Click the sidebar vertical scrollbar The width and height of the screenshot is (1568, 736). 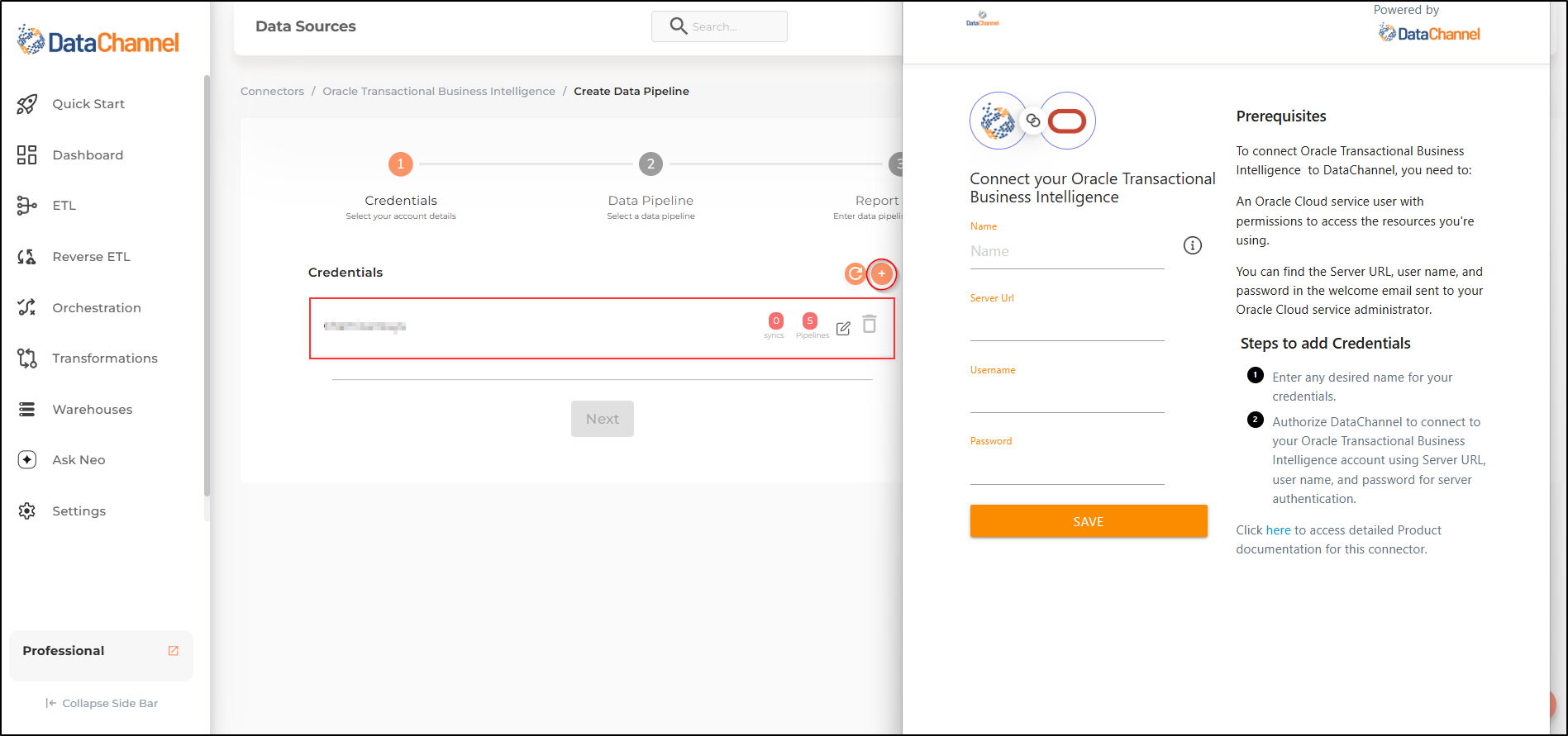pos(207,285)
